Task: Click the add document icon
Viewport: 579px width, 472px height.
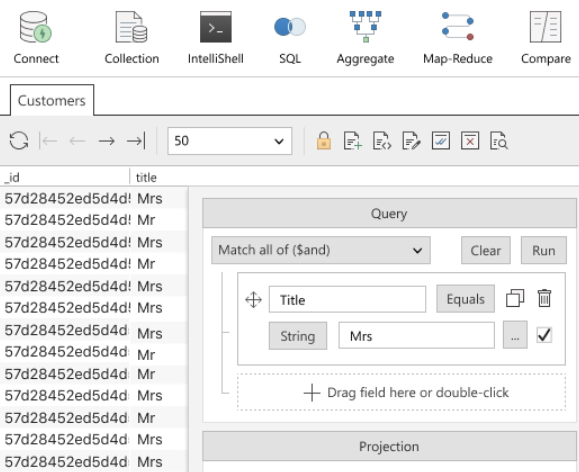Action: 353,141
